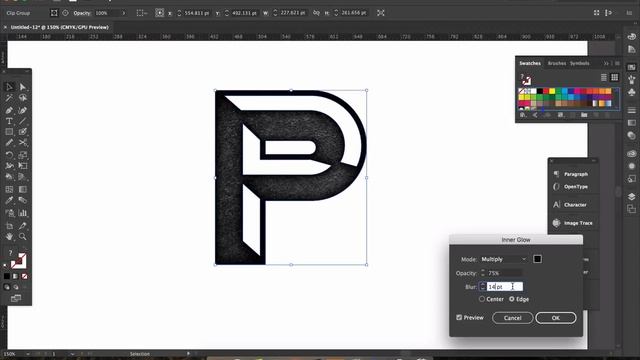
Task: Expand the Opacity dropdown arrow in control bar
Action: click(x=124, y=13)
